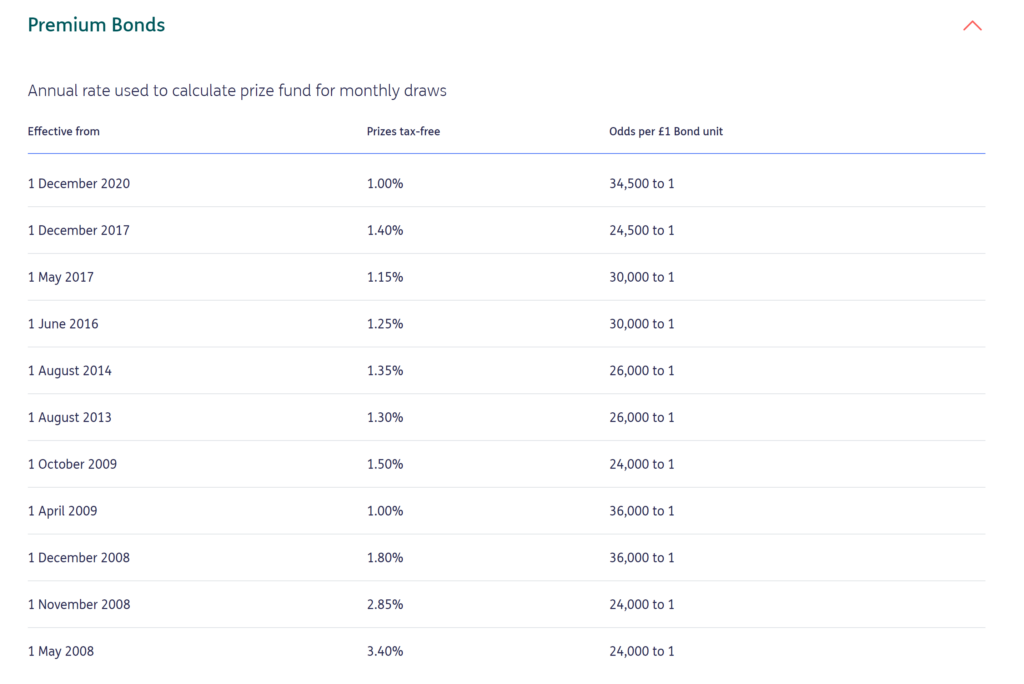Click 30,000 to 1 odds for June 2016
1024x684 pixels.
coord(641,324)
